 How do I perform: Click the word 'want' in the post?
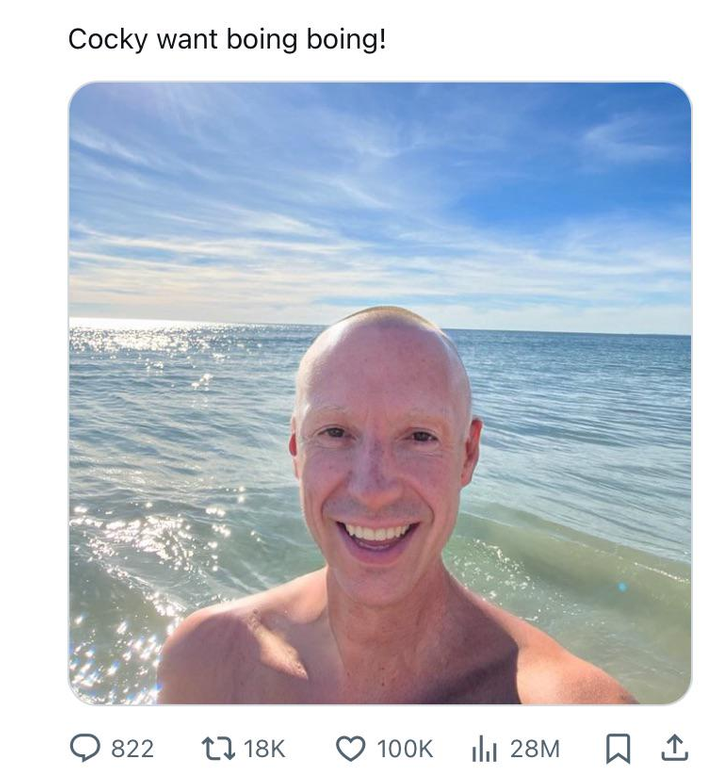pos(188,40)
